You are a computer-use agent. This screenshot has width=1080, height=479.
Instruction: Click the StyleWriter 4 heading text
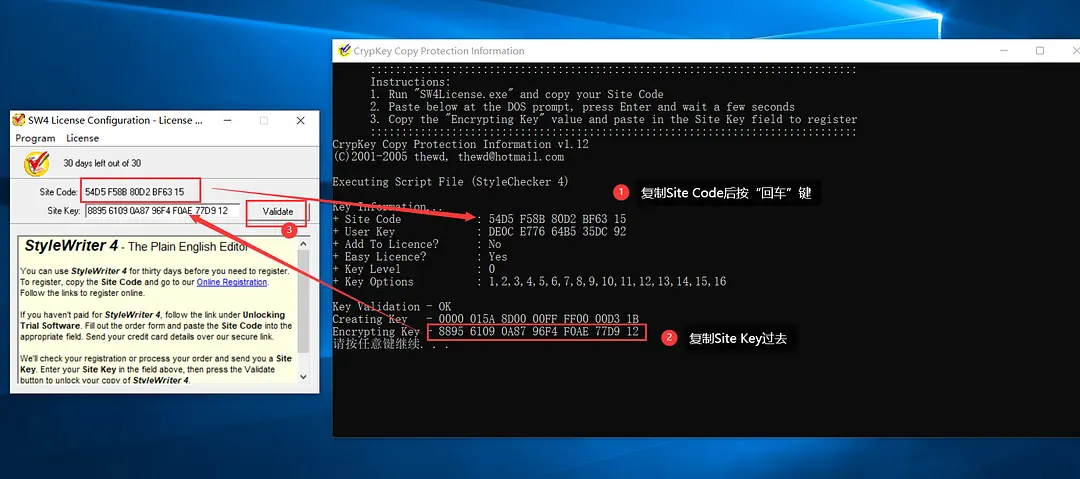pyautogui.click(x=71, y=246)
